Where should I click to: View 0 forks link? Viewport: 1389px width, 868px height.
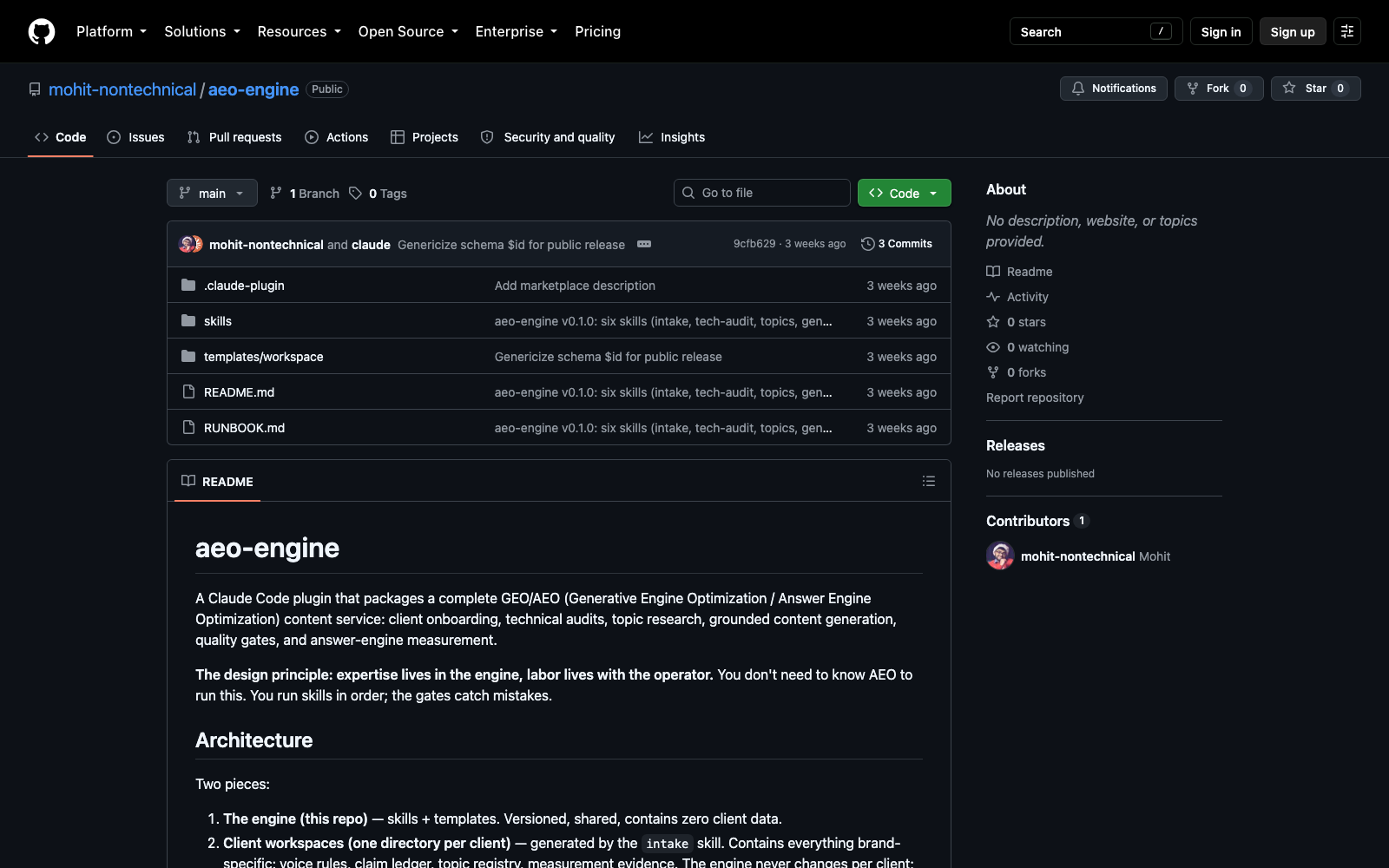click(1016, 372)
